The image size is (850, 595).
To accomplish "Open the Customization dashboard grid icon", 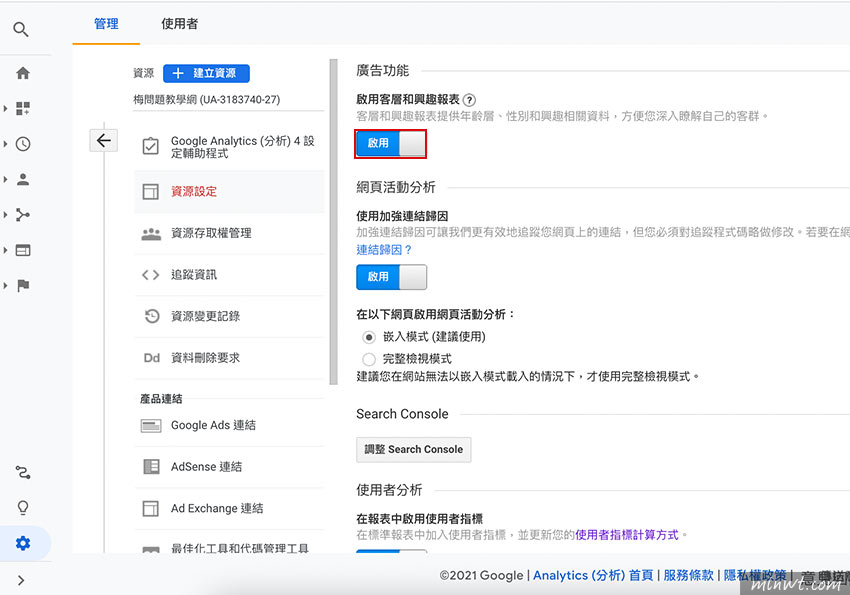I will pos(23,108).
